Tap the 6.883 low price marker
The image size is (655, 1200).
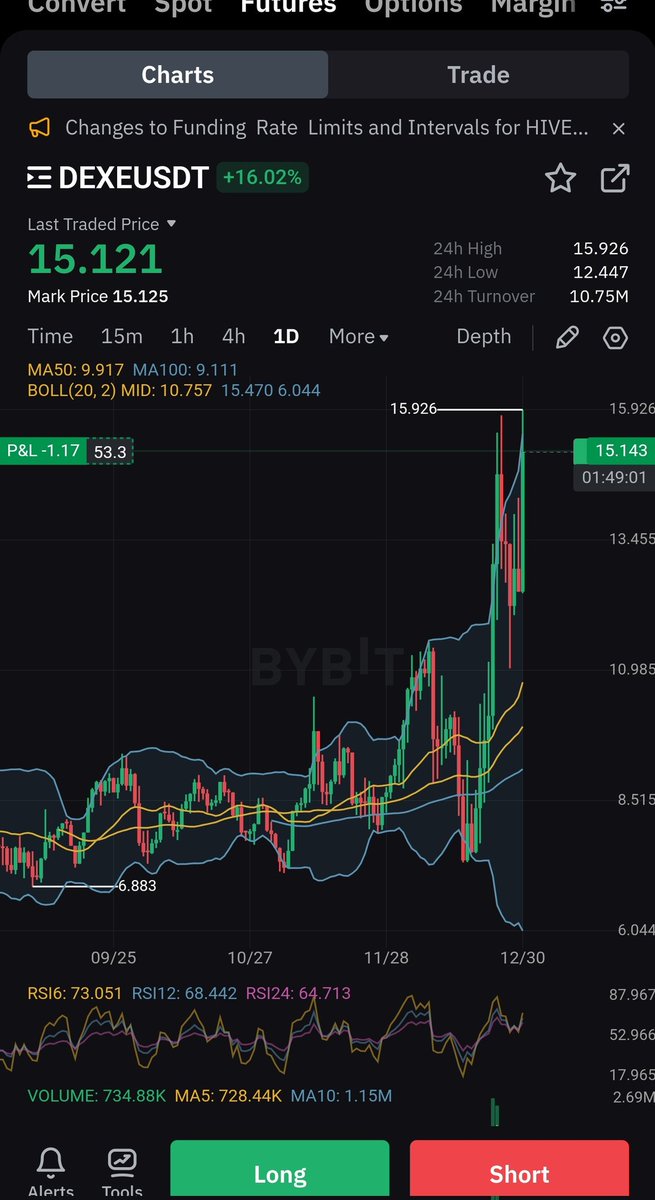pyautogui.click(x=137, y=886)
